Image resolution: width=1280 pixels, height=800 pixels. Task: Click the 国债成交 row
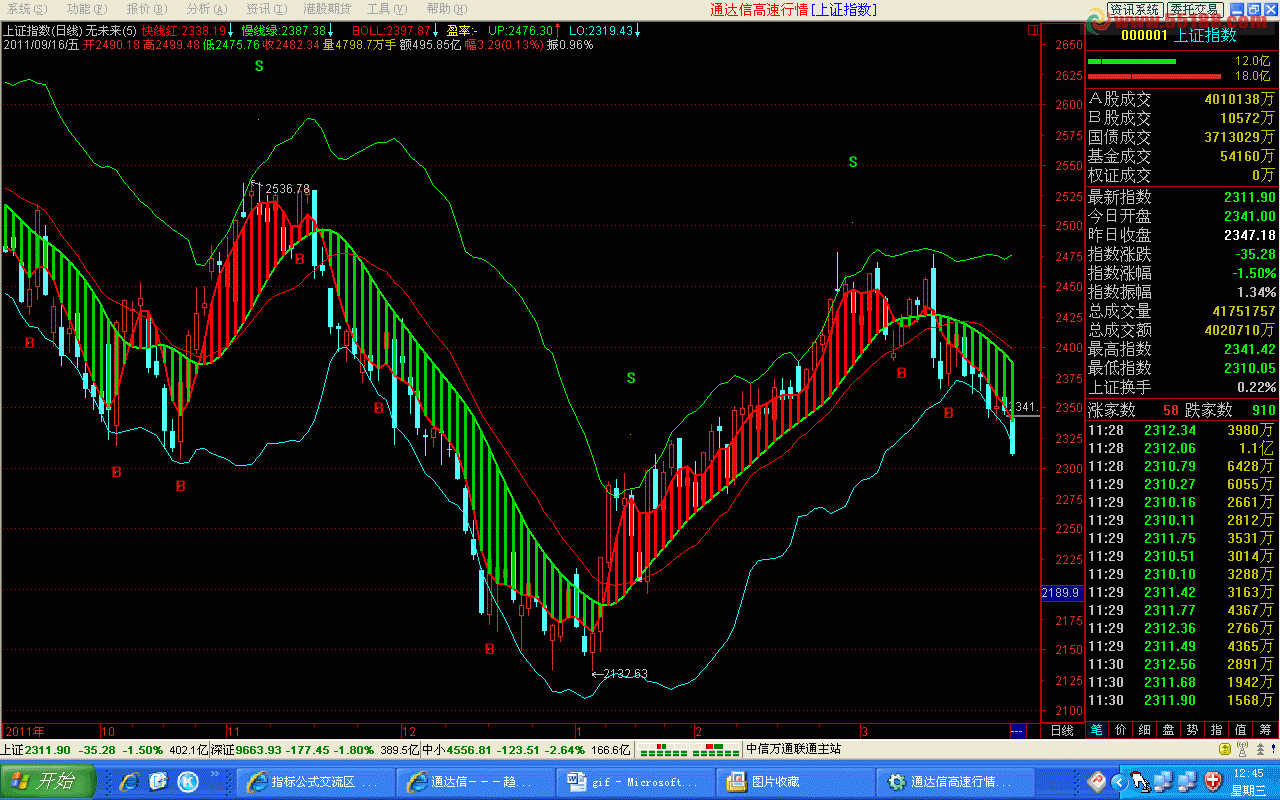point(1182,138)
